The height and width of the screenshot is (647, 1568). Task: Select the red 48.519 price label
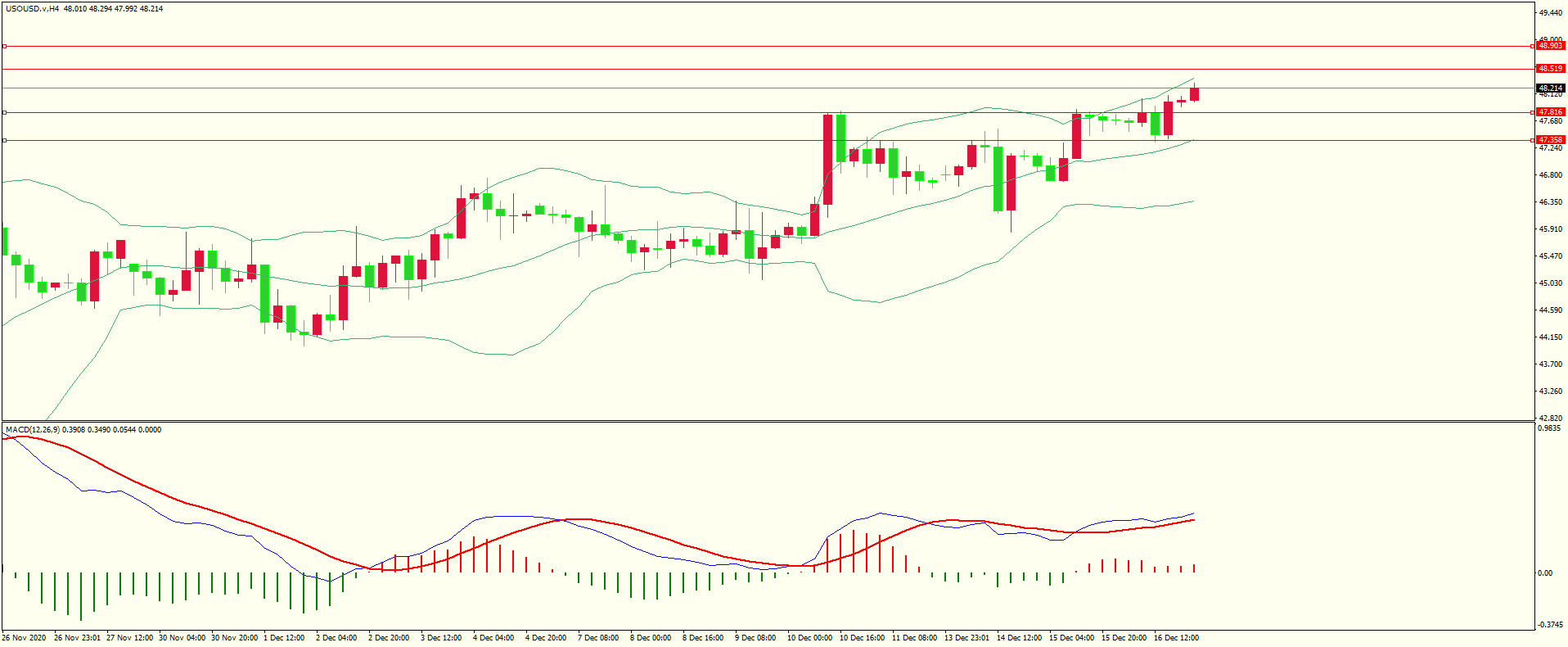(1551, 69)
